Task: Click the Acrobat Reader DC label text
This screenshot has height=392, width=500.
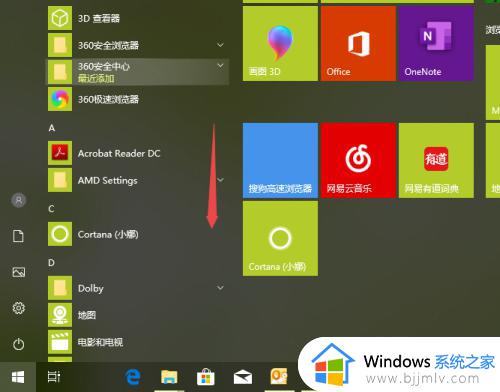Action: point(119,153)
